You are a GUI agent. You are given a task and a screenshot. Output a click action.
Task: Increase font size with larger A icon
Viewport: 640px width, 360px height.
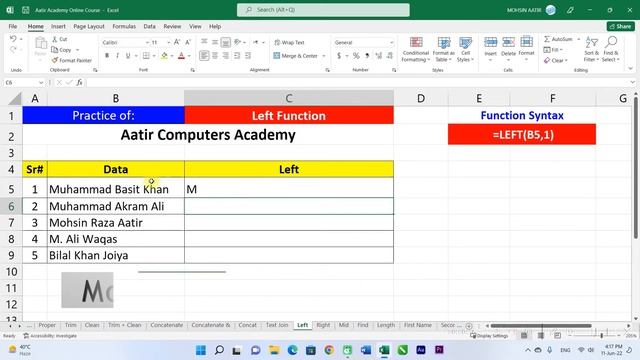[x=177, y=42]
